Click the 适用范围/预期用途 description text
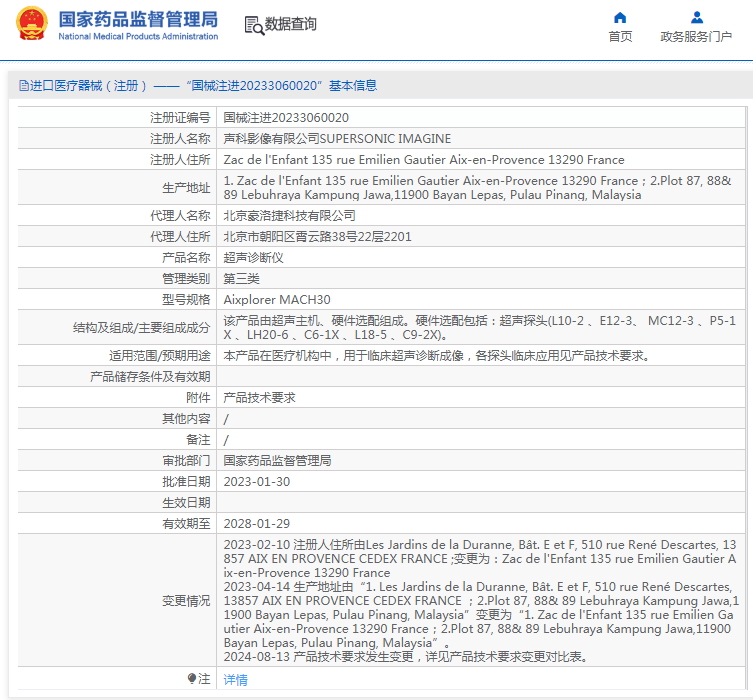 (x=437, y=356)
